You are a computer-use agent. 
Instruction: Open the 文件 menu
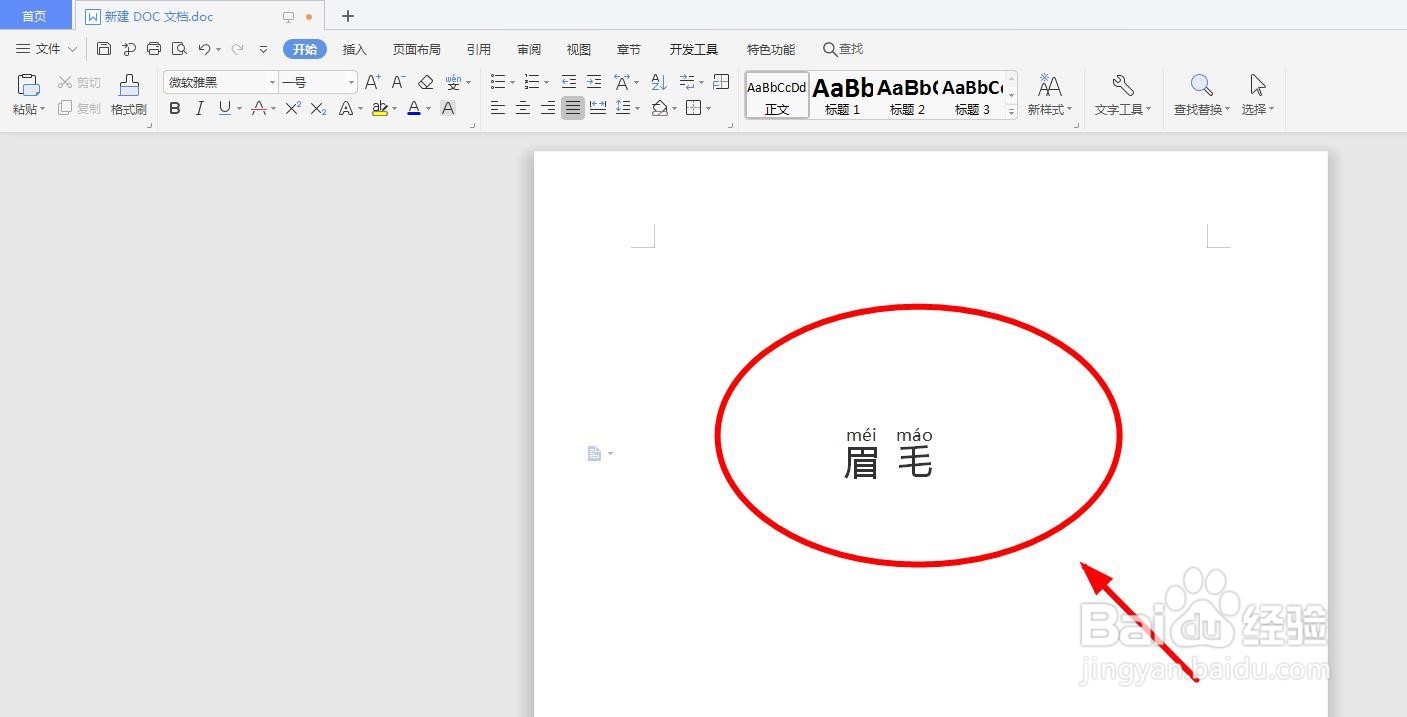pyautogui.click(x=46, y=49)
